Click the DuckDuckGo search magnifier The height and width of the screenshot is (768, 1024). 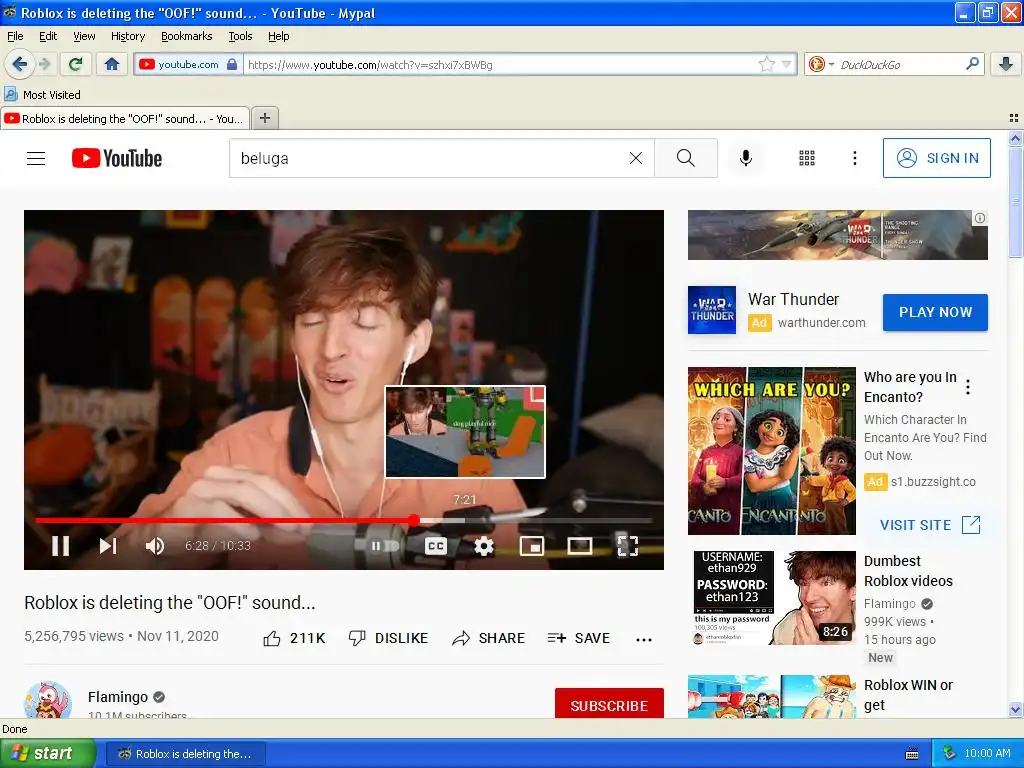(x=972, y=64)
